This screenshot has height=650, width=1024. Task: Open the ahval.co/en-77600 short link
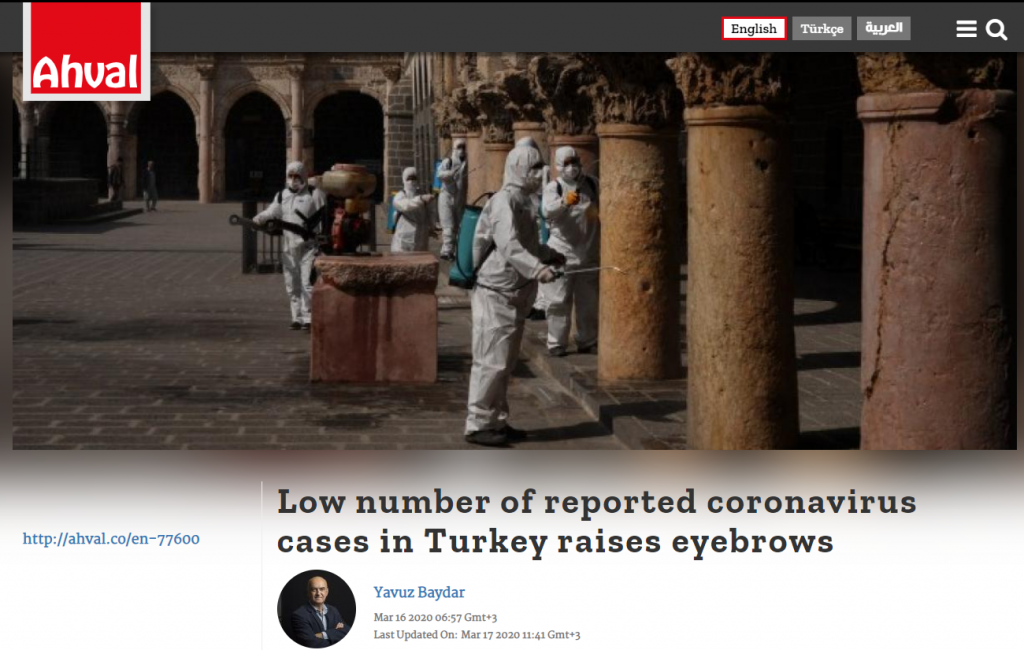tap(111, 539)
